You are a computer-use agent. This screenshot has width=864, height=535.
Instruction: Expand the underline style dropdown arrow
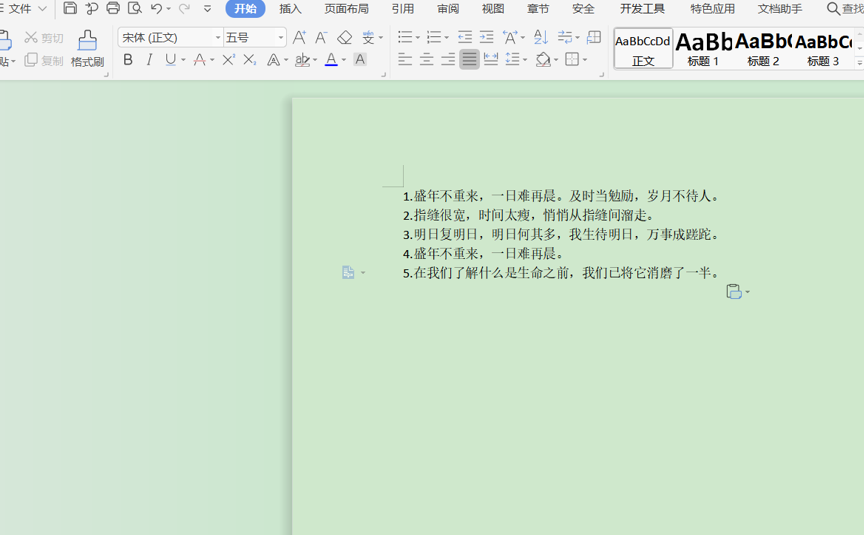183,60
